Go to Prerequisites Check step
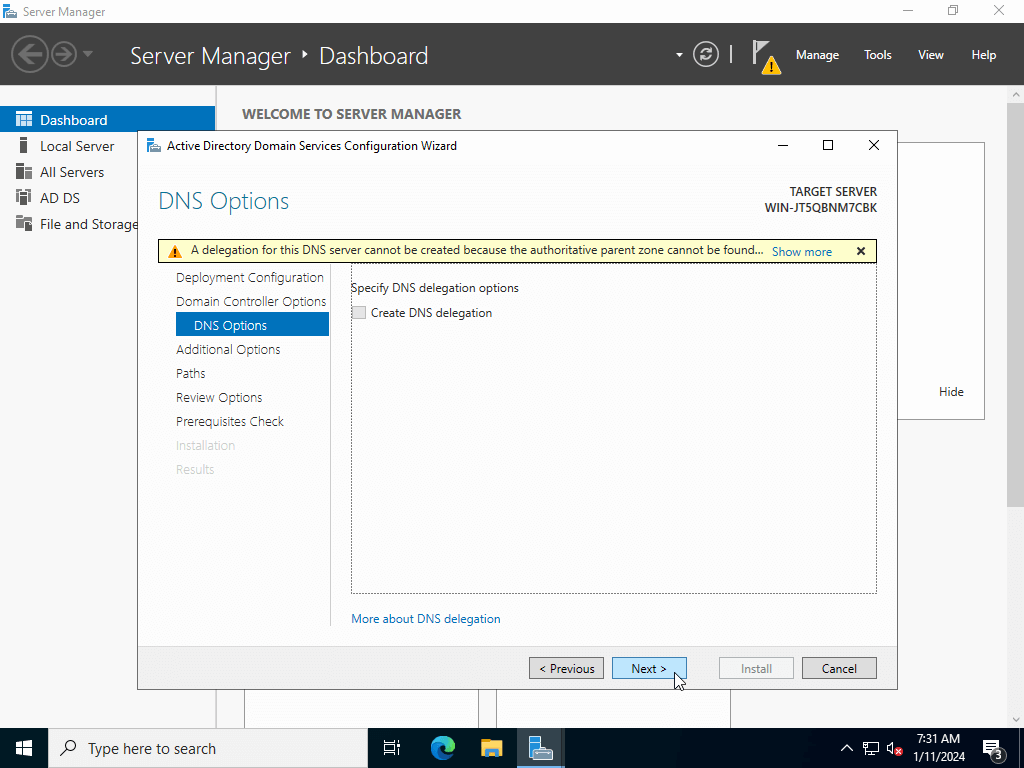This screenshot has width=1024, height=768. click(229, 421)
